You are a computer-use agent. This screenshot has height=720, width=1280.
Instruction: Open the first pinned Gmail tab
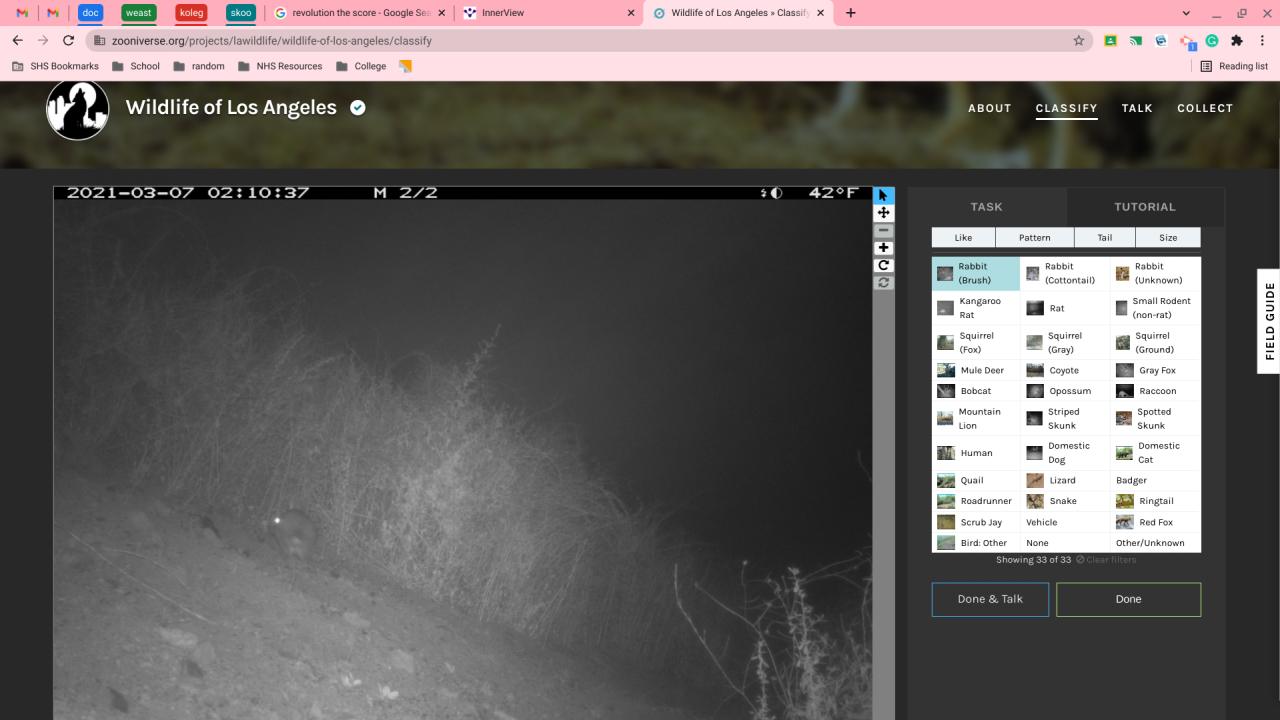[22, 13]
